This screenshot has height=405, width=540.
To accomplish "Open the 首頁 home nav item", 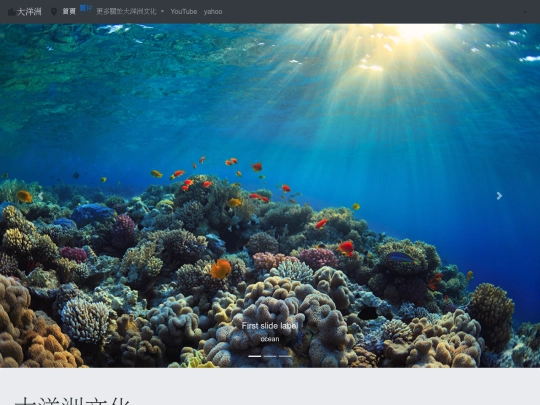I will pos(69,12).
